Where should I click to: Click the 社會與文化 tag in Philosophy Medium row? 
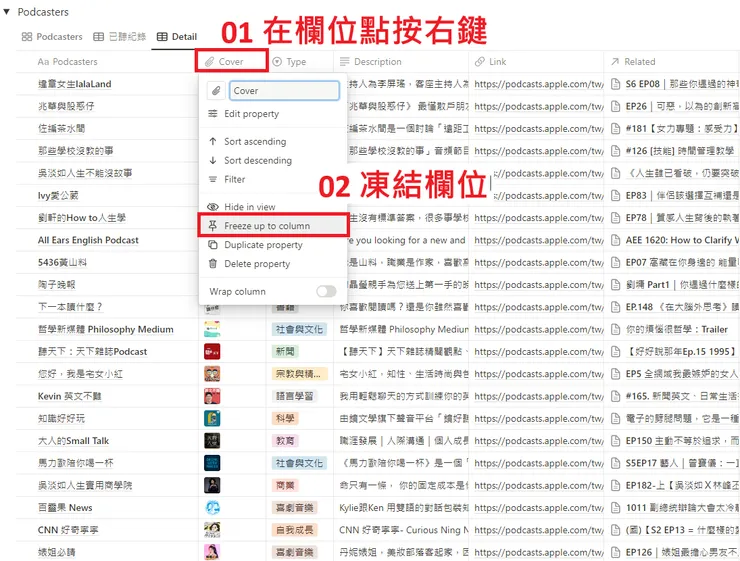pos(299,329)
